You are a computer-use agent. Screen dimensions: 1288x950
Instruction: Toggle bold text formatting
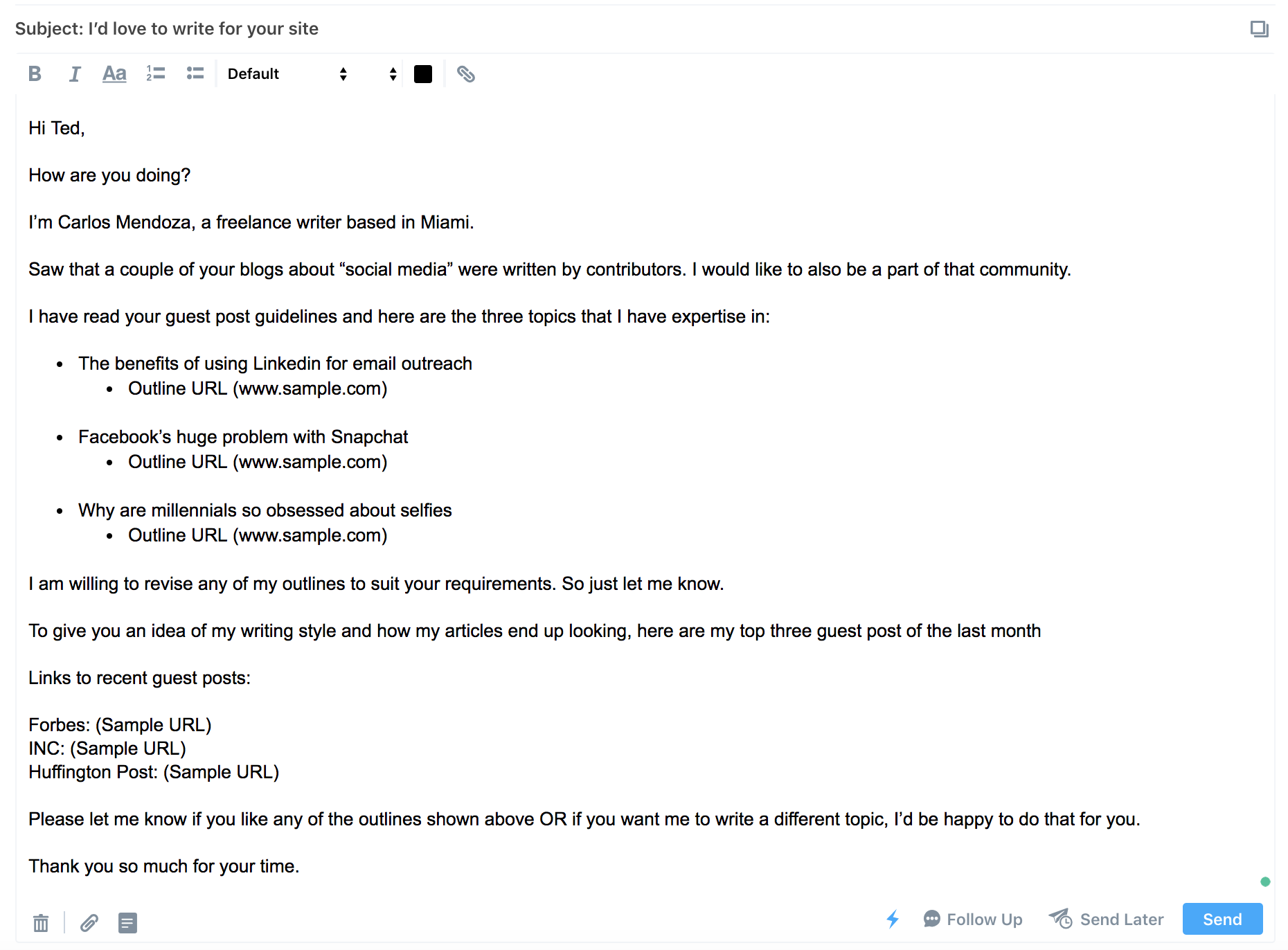click(35, 73)
